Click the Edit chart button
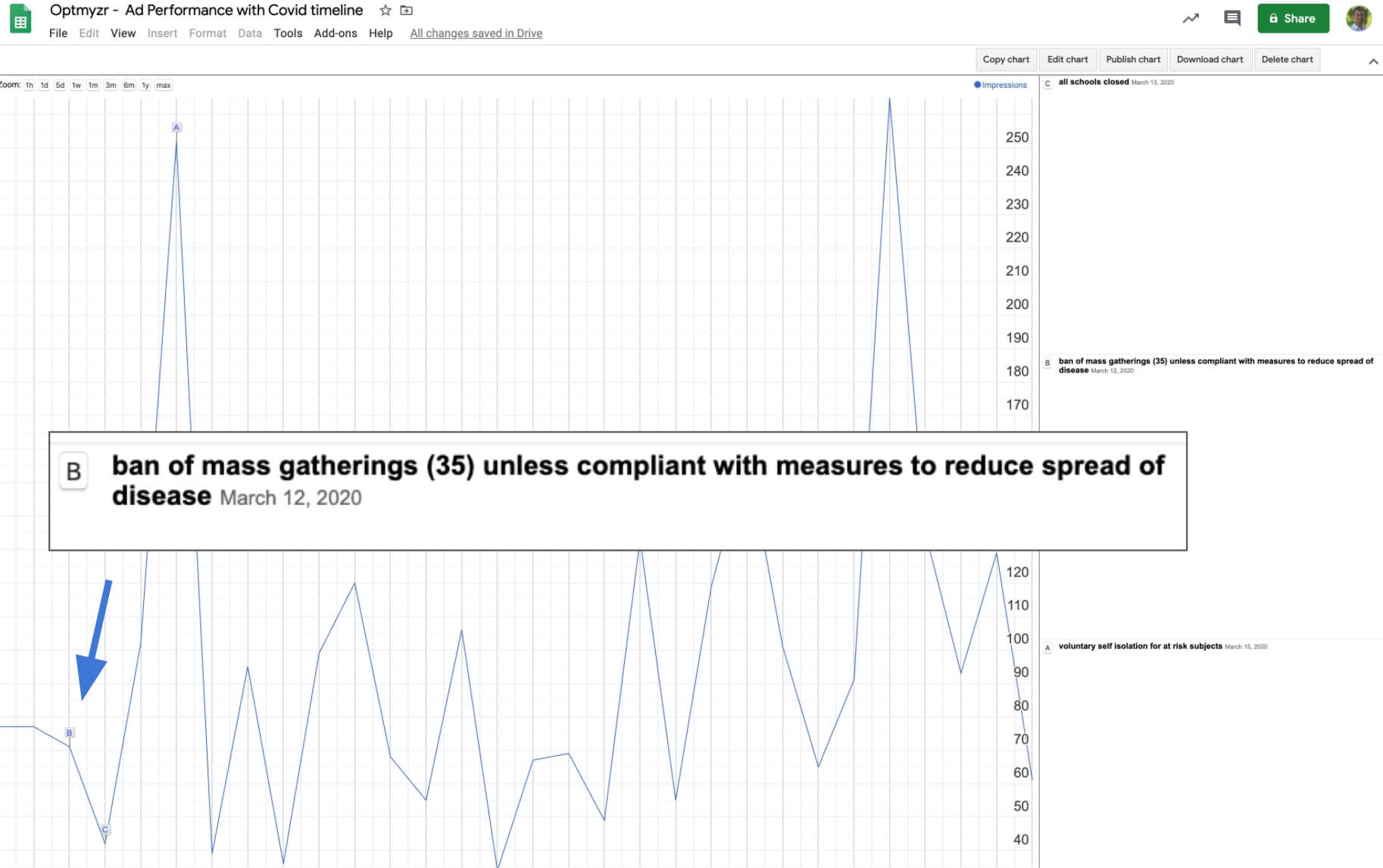The height and width of the screenshot is (868, 1383). [x=1067, y=59]
